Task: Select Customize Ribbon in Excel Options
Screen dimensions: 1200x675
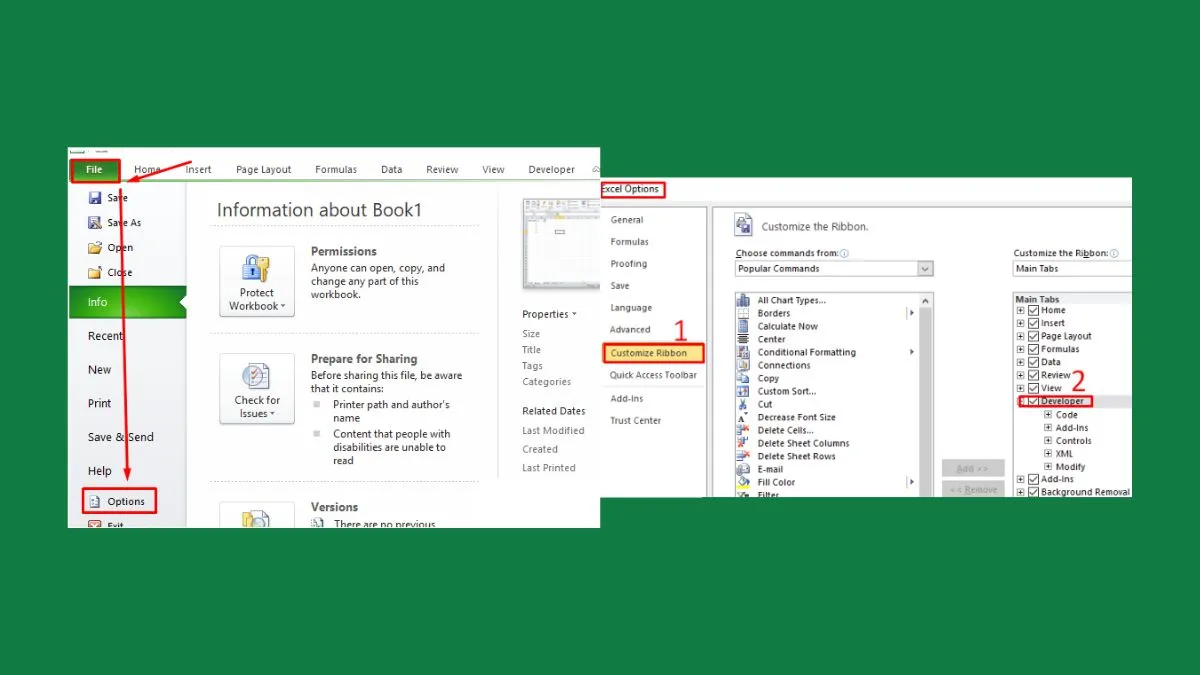Action: point(653,353)
